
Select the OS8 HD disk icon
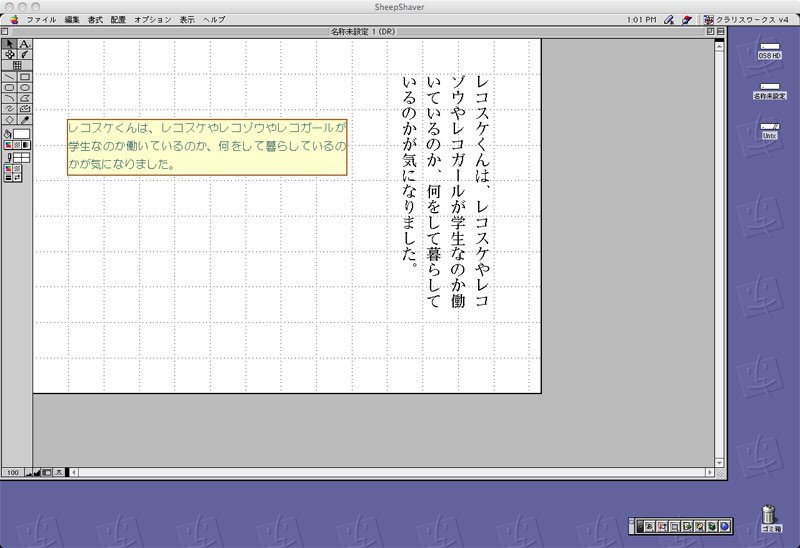(x=769, y=51)
